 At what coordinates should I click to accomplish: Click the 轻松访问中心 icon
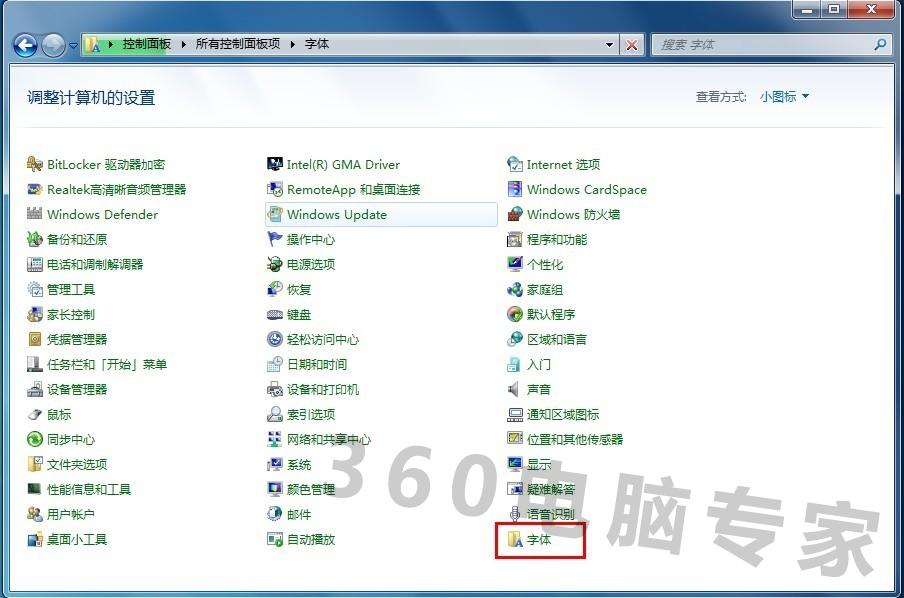tap(274, 339)
